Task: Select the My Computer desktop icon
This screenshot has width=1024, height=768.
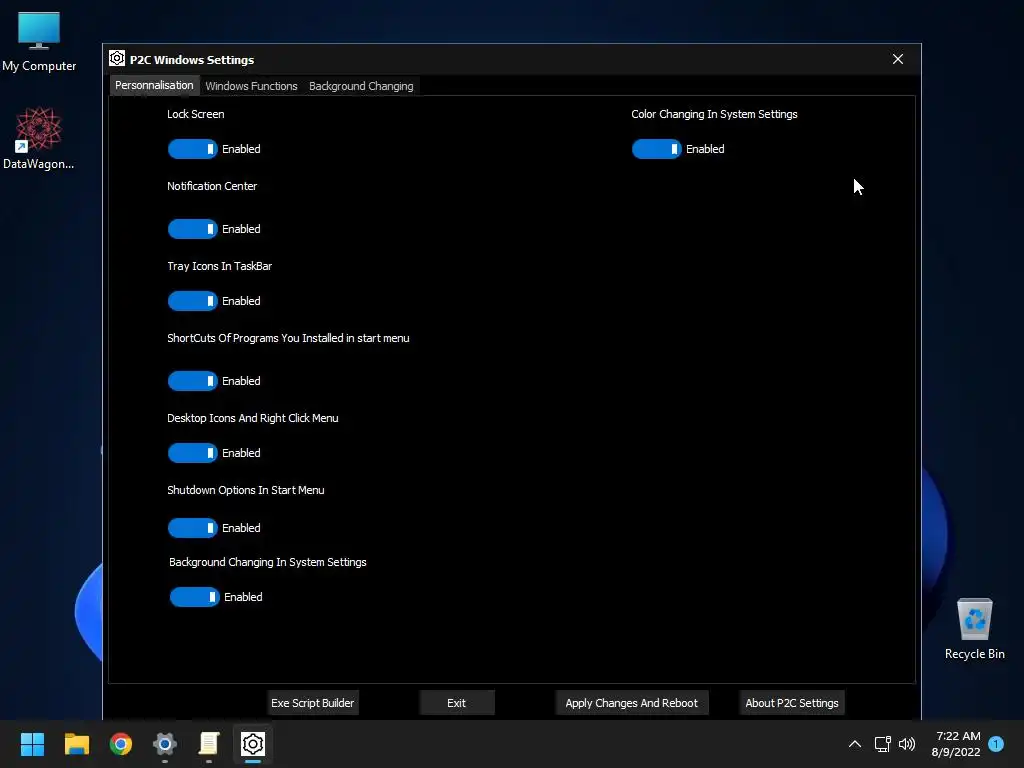Action: pyautogui.click(x=39, y=42)
